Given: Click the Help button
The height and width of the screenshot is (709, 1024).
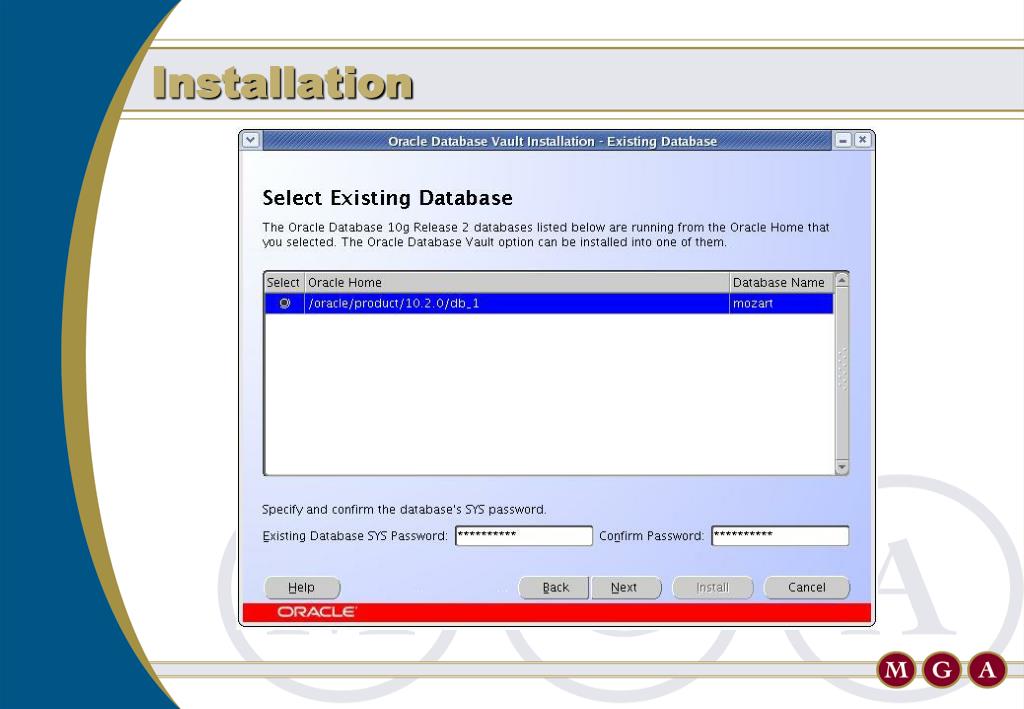Looking at the screenshot, I should 302,588.
